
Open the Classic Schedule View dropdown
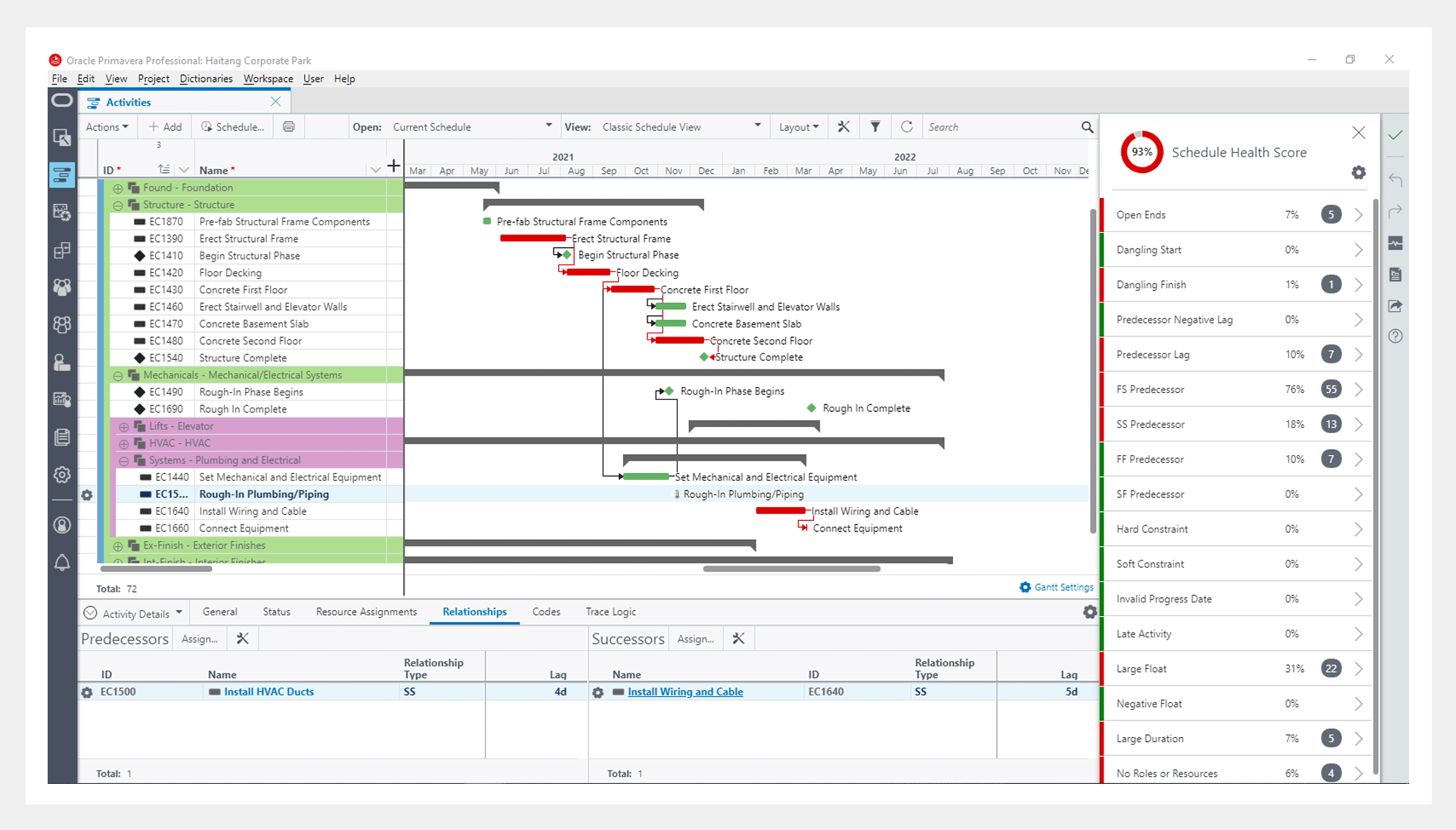pos(757,126)
